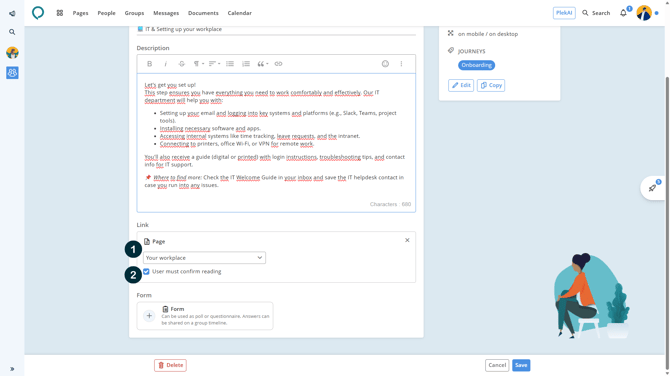Open the quote dropdown
The width and height of the screenshot is (670, 376).
262,64
